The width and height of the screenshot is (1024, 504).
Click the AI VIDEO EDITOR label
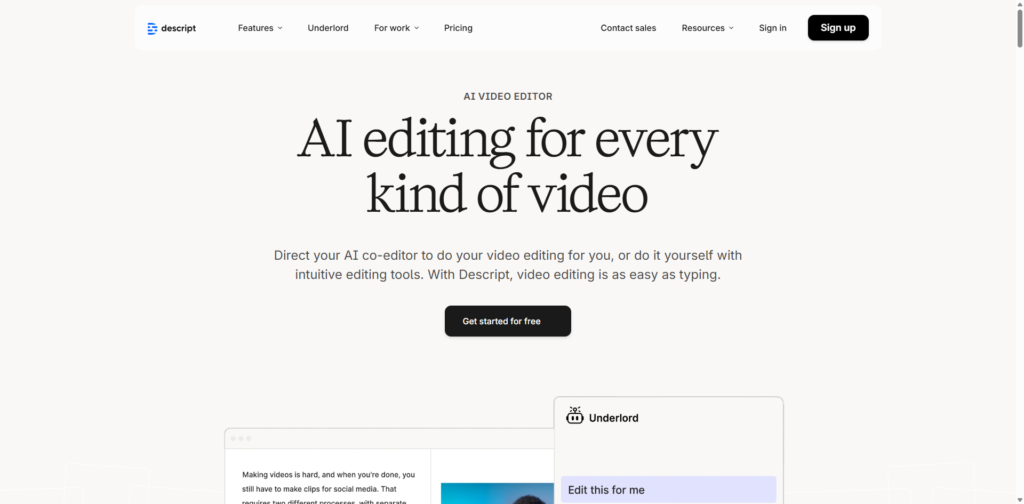508,96
